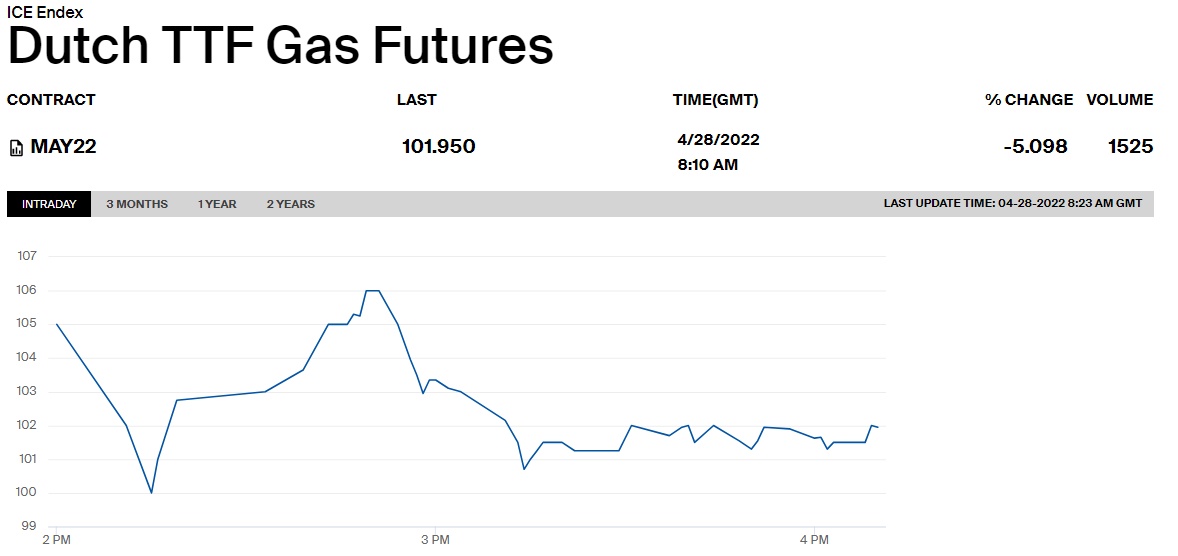
Task: Click the 3 PM time axis label
Action: (x=435, y=541)
